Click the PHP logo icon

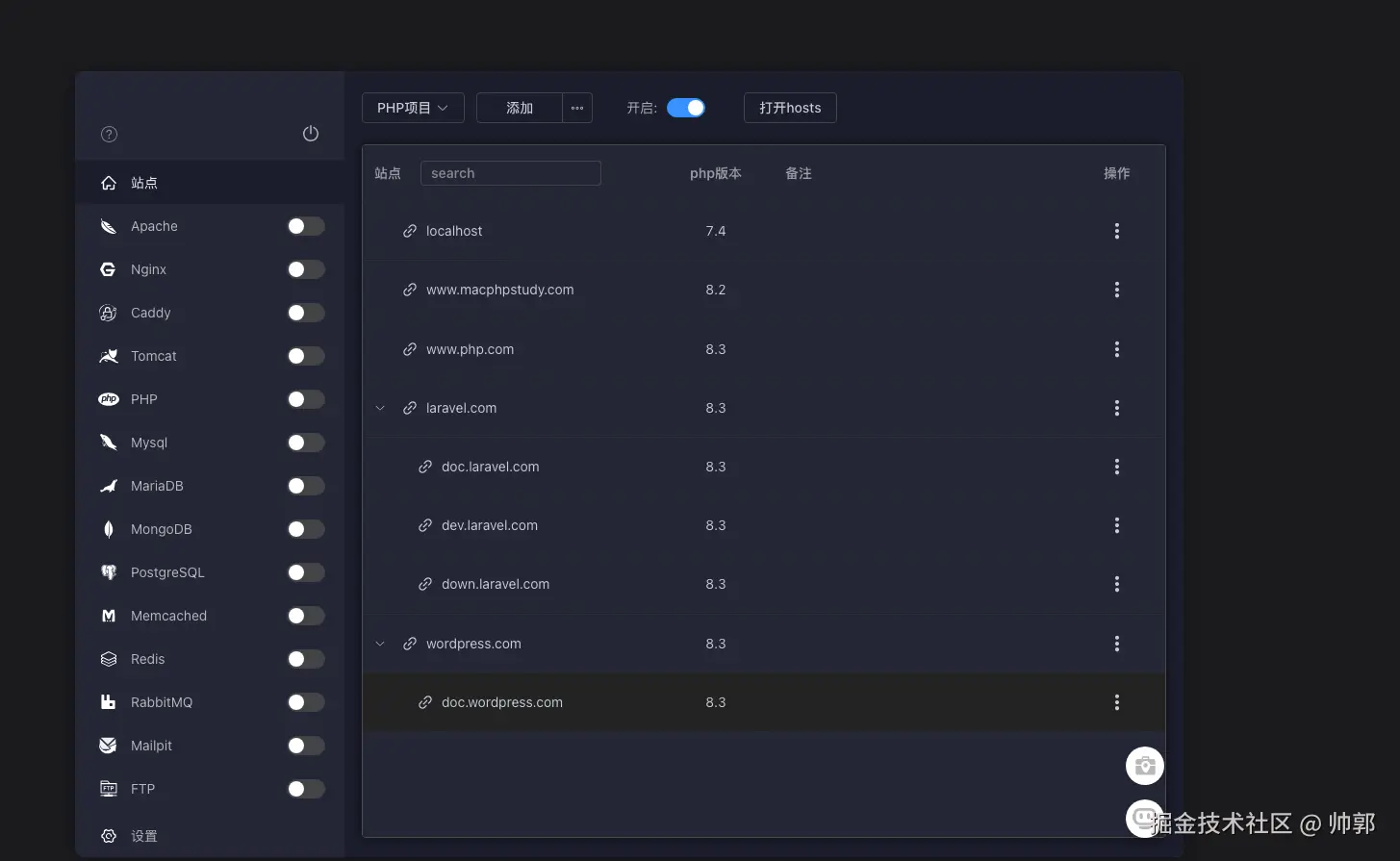tap(109, 399)
